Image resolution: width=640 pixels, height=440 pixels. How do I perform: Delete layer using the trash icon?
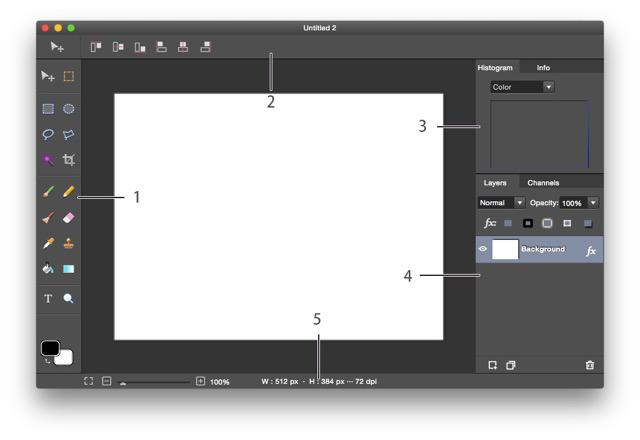(x=590, y=365)
